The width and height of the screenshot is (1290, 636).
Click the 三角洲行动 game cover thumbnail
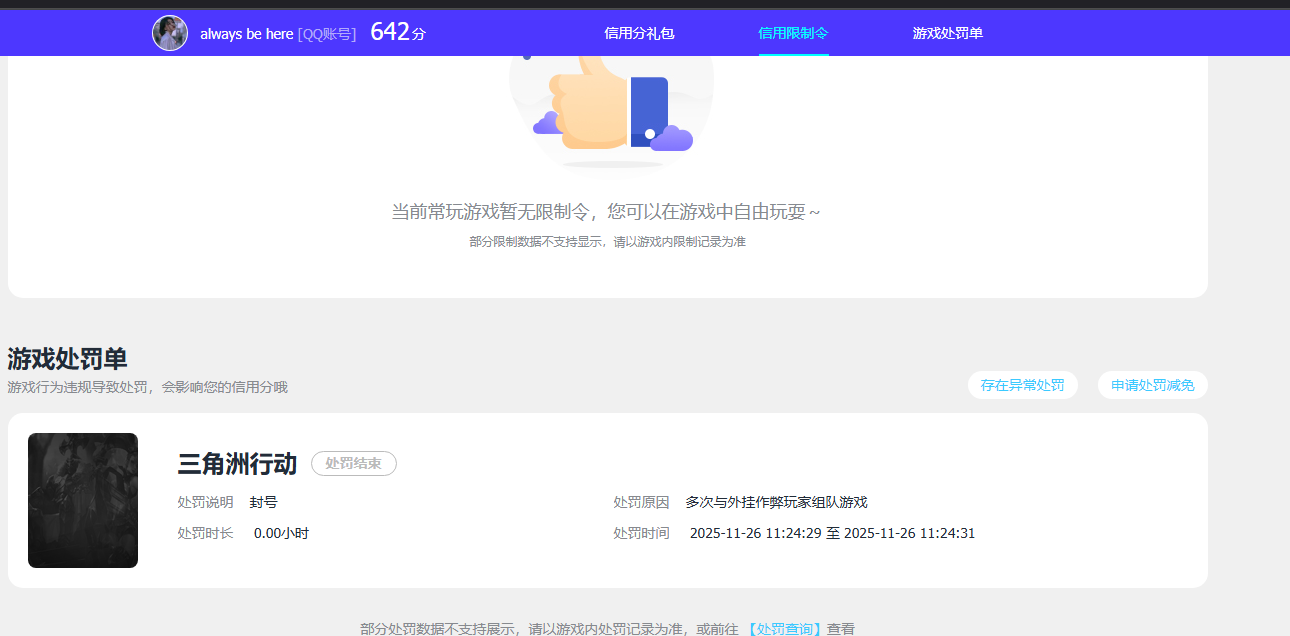point(83,500)
